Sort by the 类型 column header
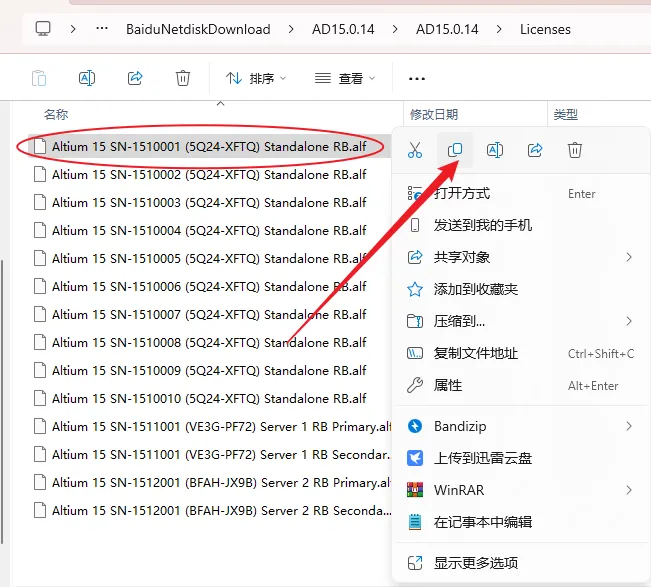 (565, 114)
